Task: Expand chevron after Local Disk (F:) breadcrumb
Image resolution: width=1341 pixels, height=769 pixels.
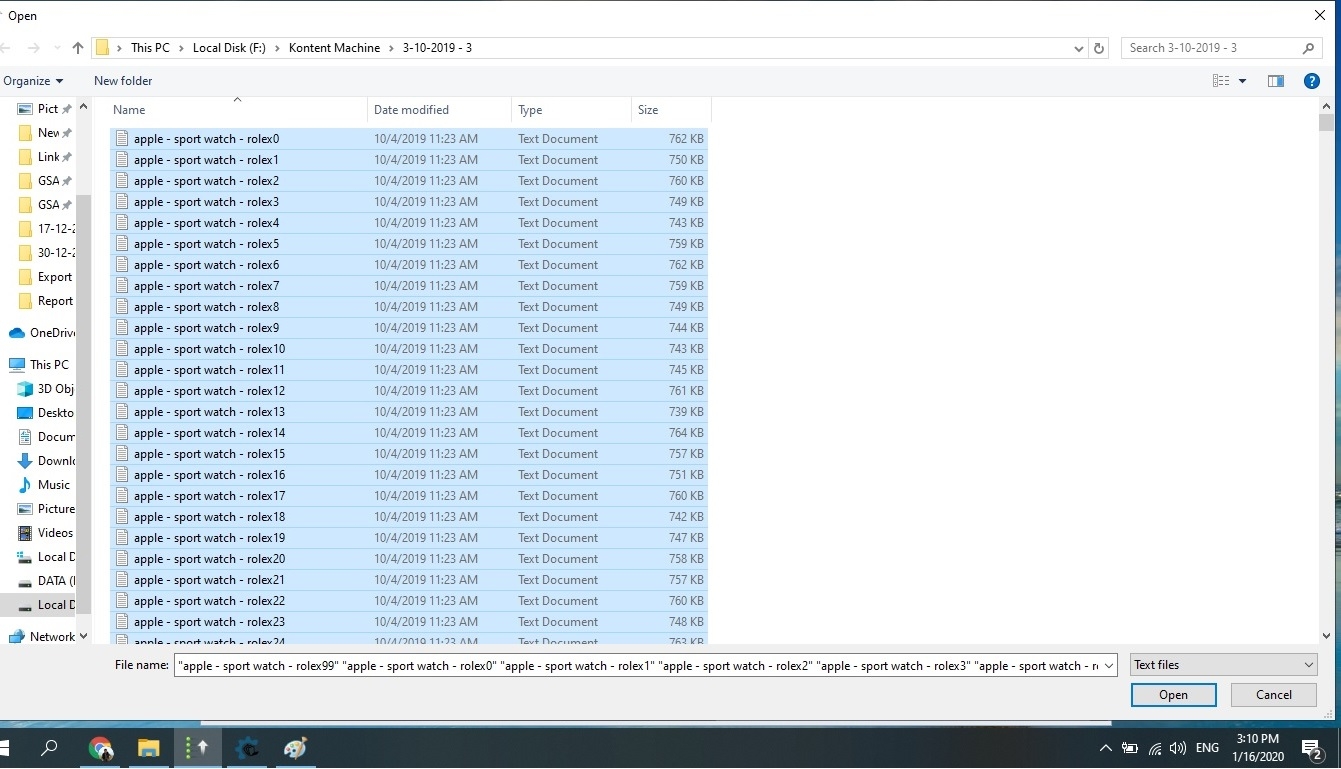Action: coord(277,48)
